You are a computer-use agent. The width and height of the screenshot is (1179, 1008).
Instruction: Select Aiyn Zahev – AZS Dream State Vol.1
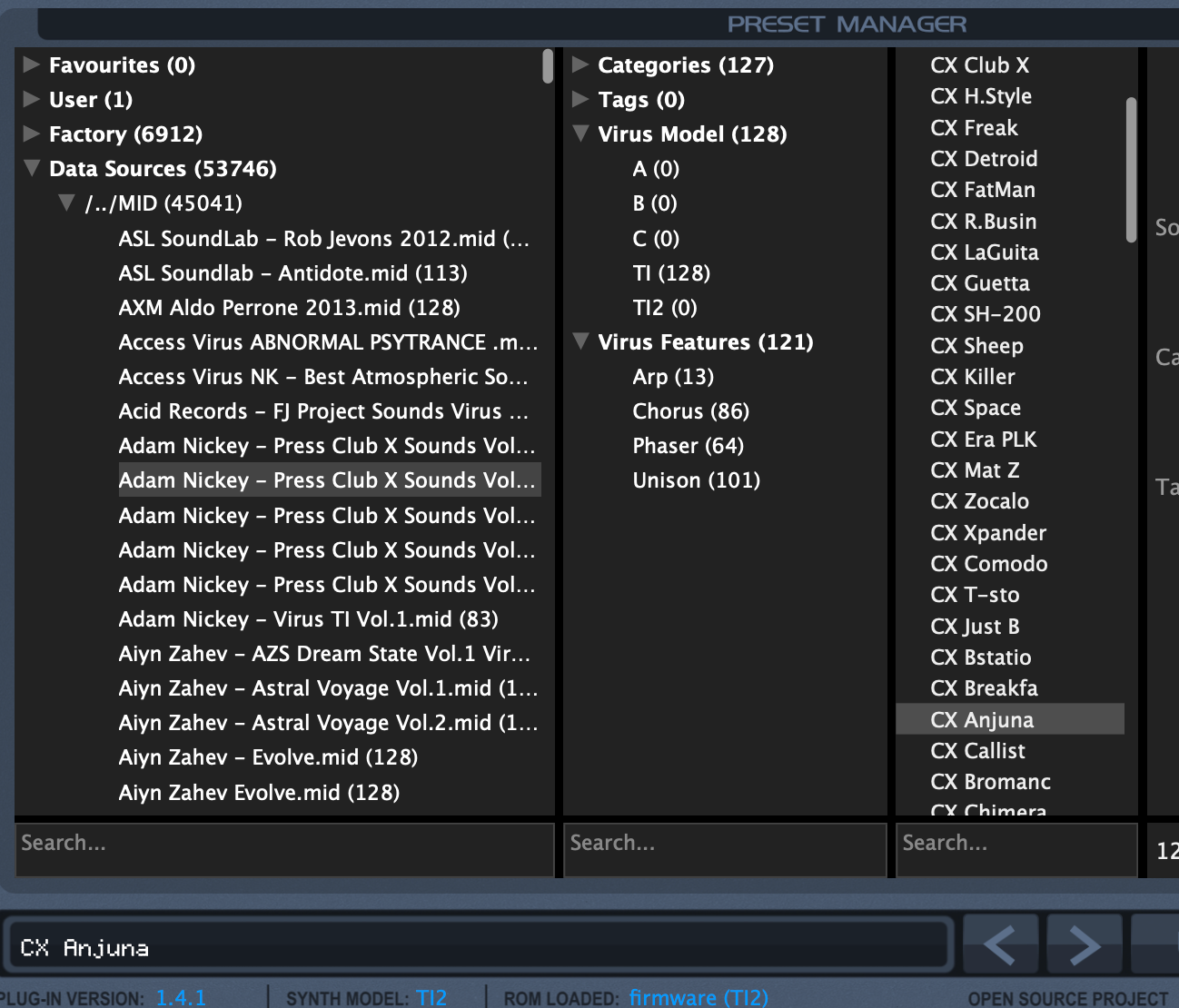(x=324, y=653)
